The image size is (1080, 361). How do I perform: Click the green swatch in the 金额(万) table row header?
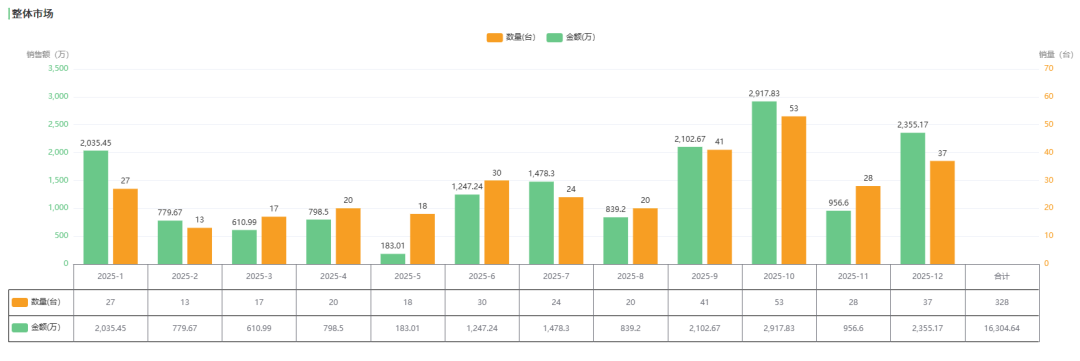tap(19, 328)
